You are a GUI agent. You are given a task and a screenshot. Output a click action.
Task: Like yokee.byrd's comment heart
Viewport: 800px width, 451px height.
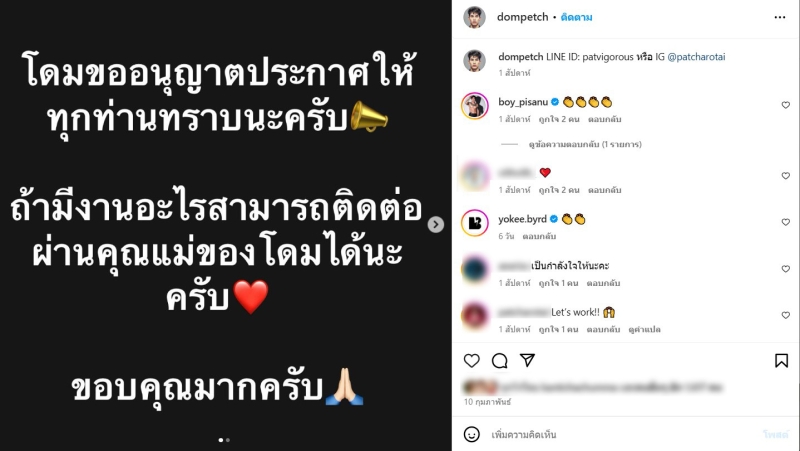pos(786,222)
